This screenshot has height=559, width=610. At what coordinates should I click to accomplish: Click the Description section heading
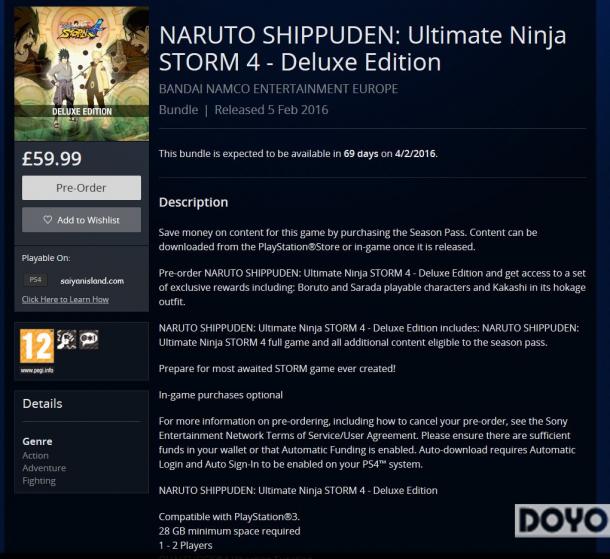click(193, 202)
